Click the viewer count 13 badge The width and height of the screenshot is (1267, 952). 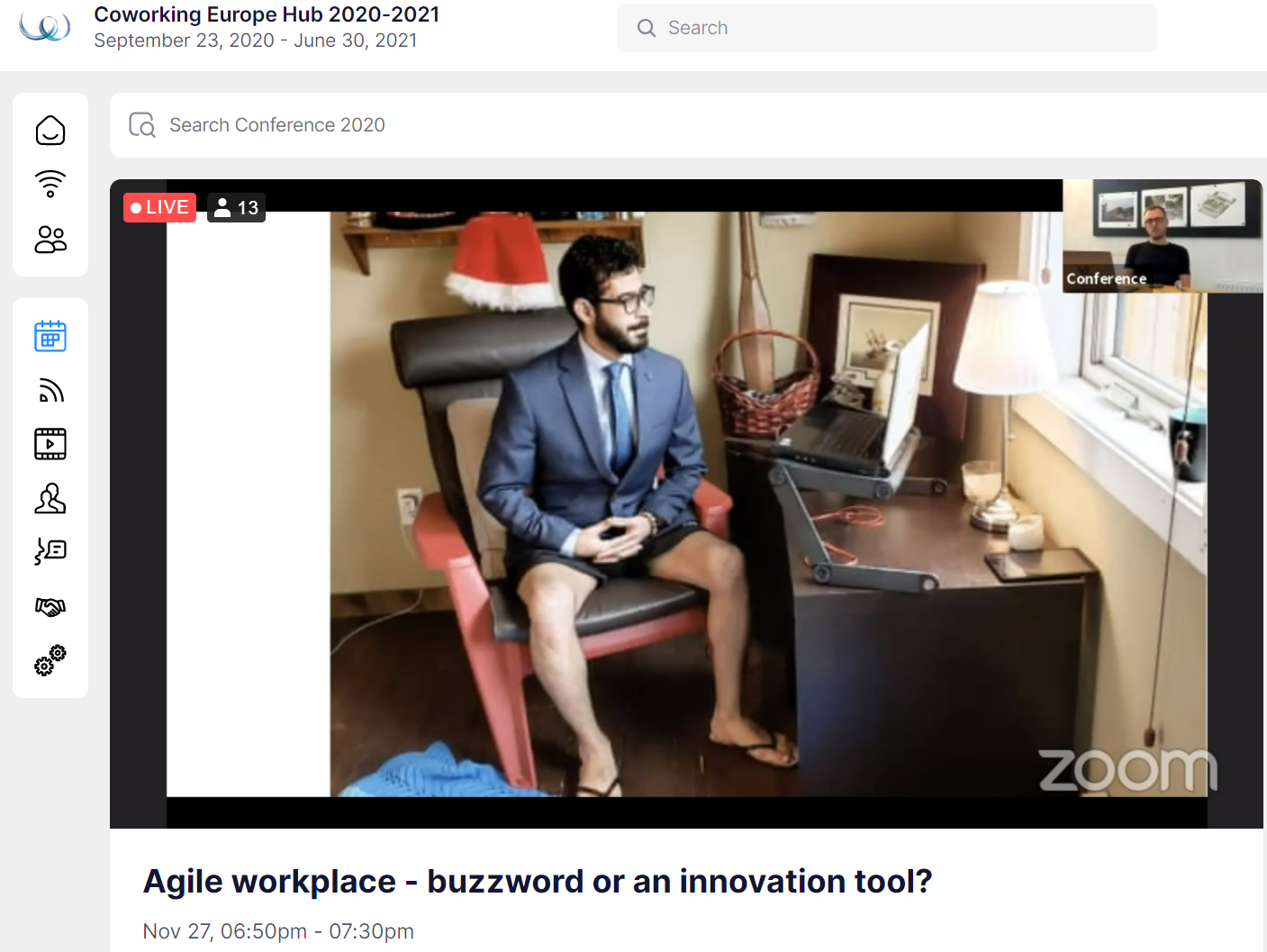[x=236, y=208]
